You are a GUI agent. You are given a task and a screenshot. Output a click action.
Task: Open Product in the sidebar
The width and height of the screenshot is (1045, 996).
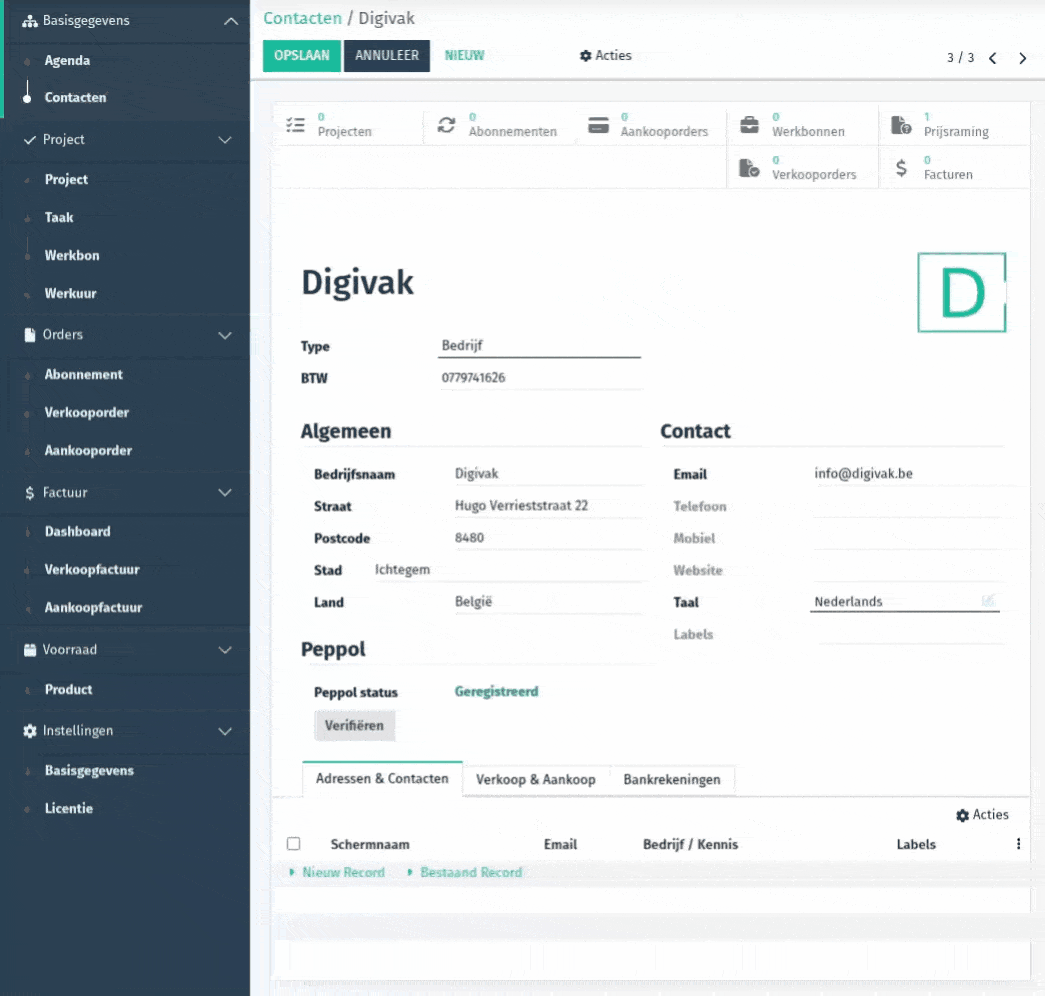(x=69, y=690)
